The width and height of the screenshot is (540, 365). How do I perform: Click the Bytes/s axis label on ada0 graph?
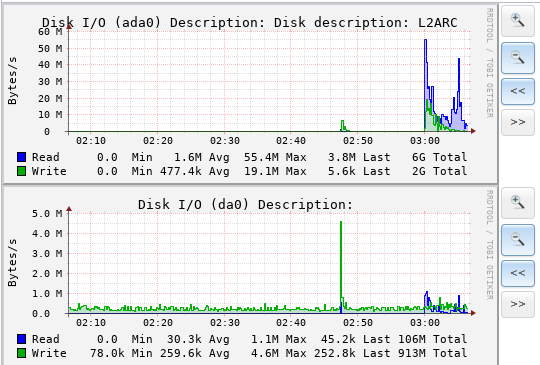point(12,81)
